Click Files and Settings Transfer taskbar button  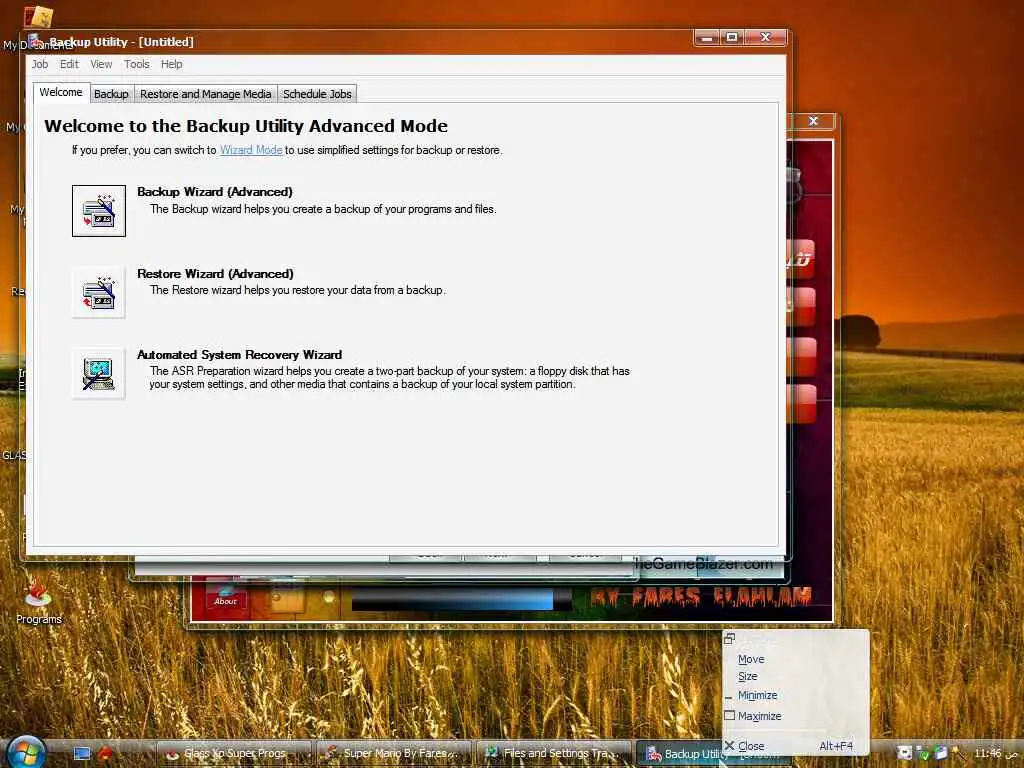coord(554,754)
